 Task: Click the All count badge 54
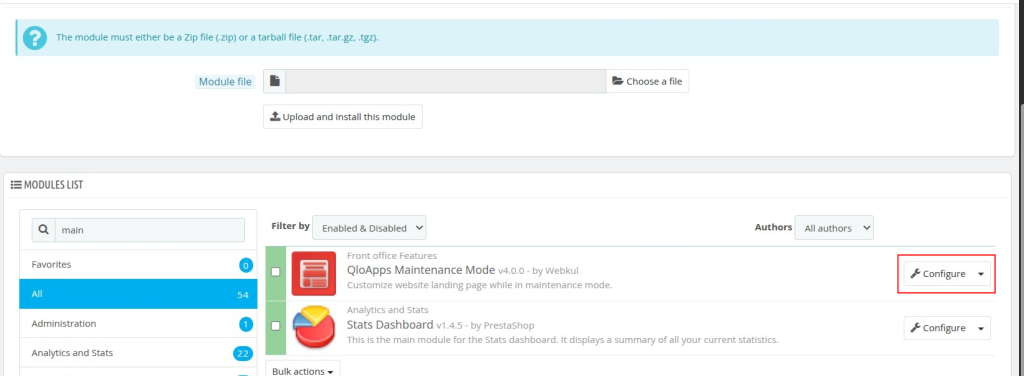(242, 295)
